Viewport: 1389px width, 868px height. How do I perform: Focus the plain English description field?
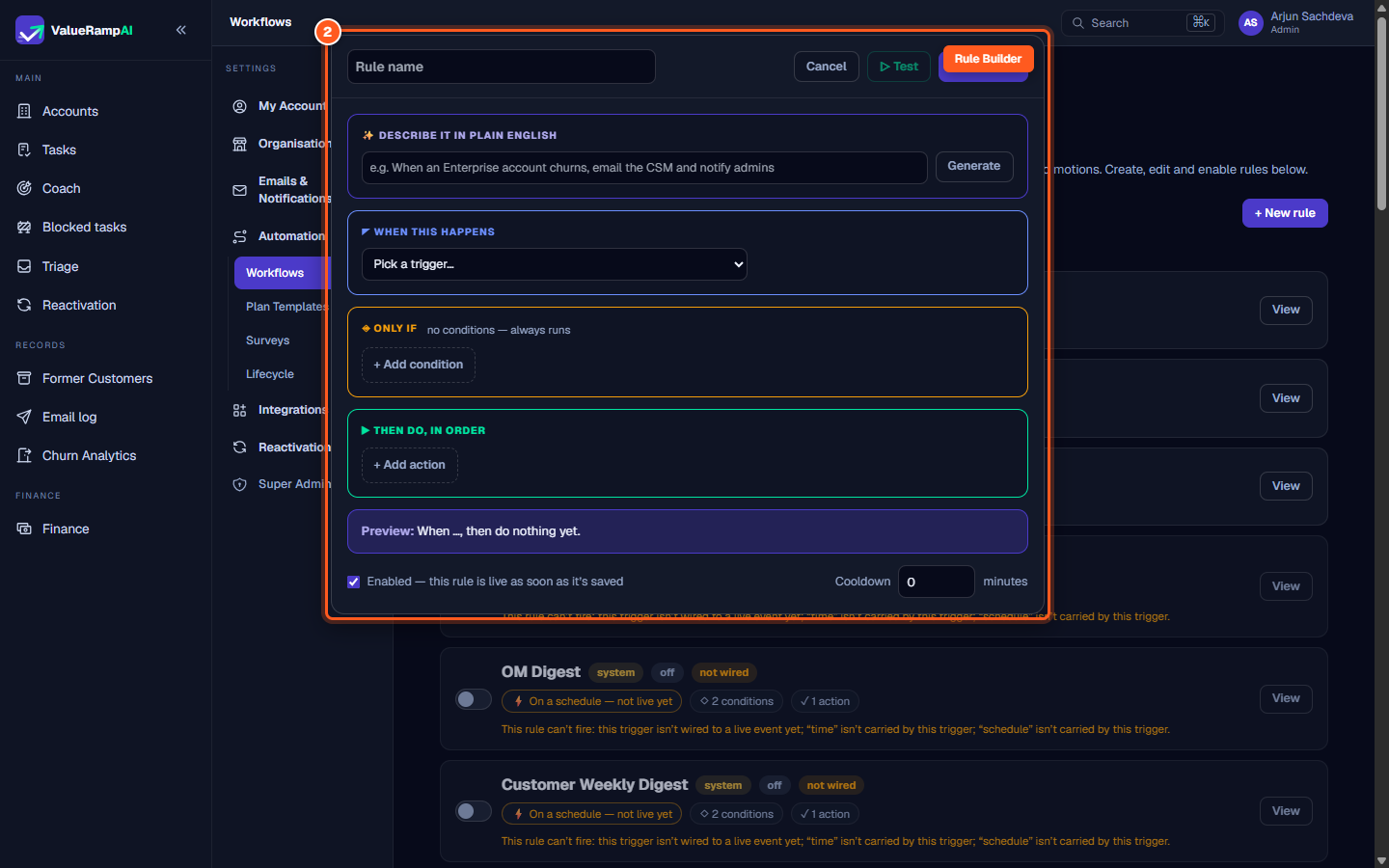(644, 168)
